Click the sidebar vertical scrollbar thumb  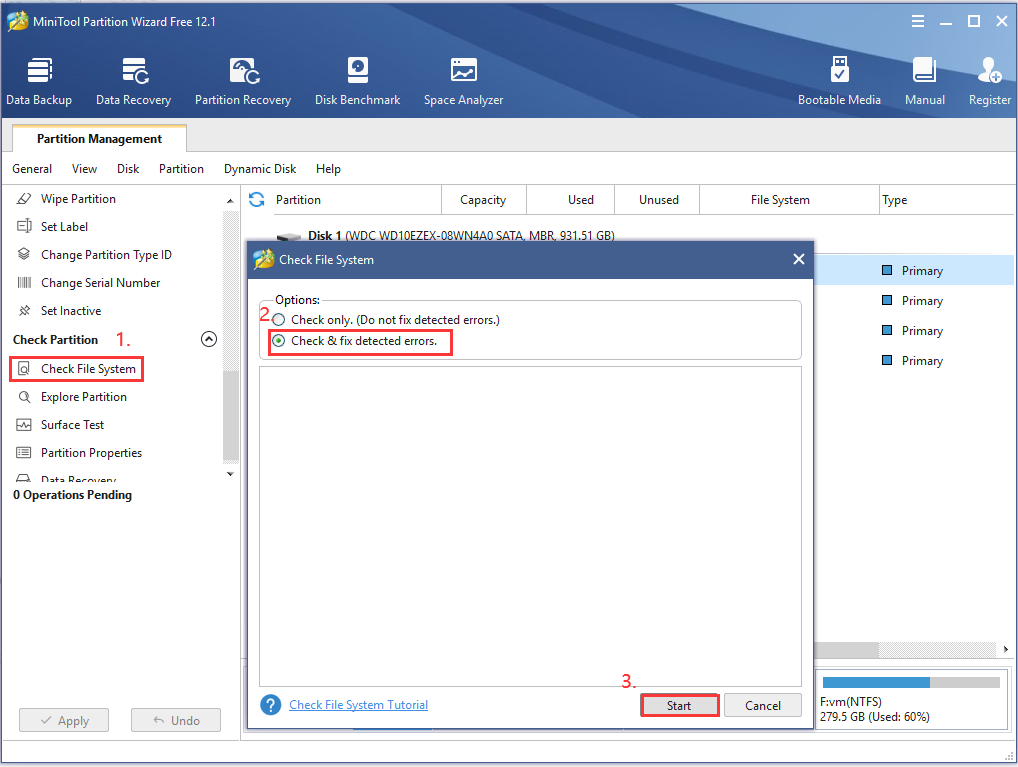[230, 415]
